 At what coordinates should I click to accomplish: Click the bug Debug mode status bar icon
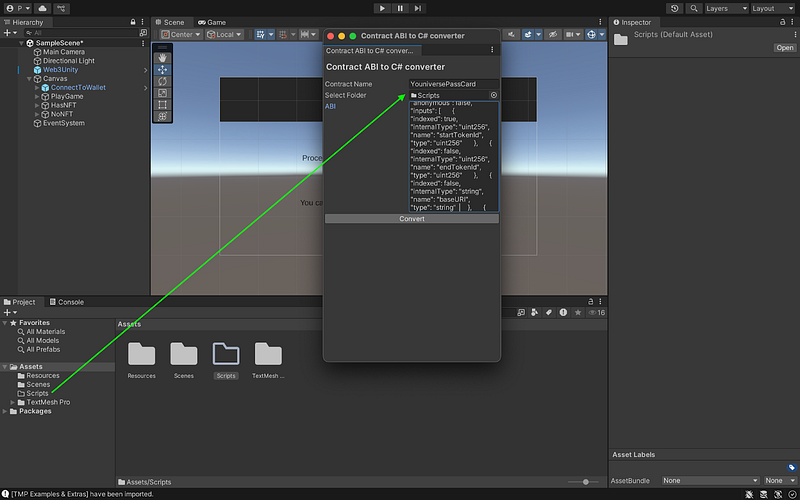point(749,494)
